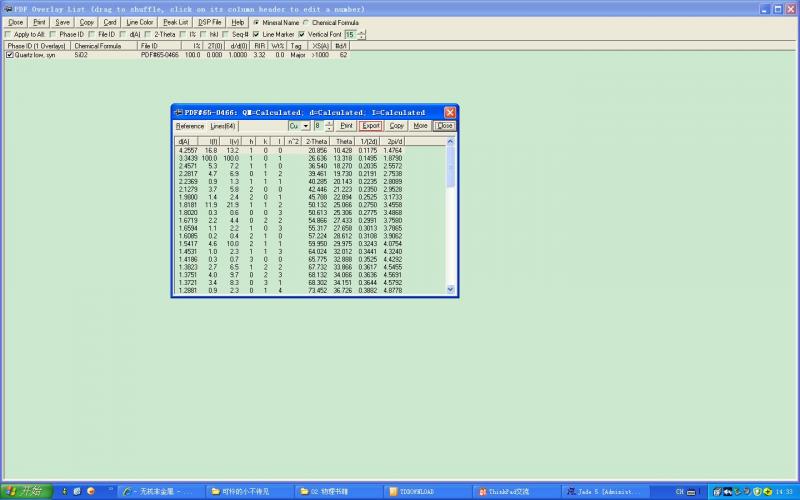Click the font size field showing 15

click(351, 35)
